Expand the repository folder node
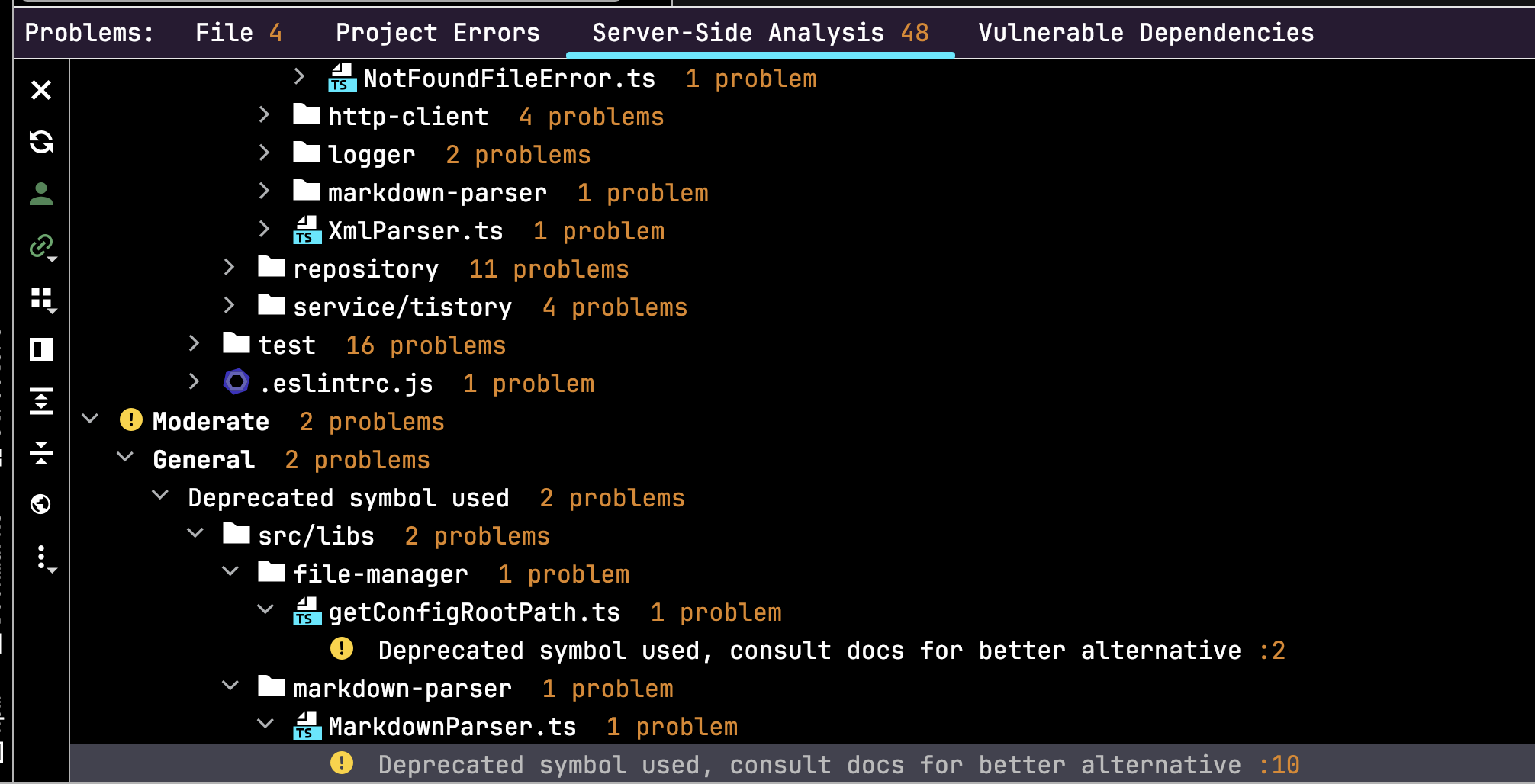Screen dimensions: 1535x784 coord(228,268)
